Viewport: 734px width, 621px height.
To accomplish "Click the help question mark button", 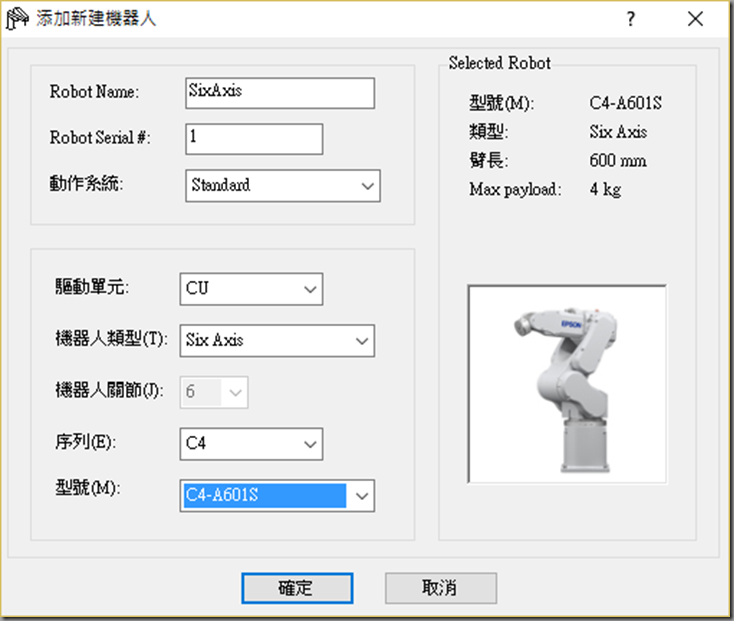I will (x=631, y=19).
